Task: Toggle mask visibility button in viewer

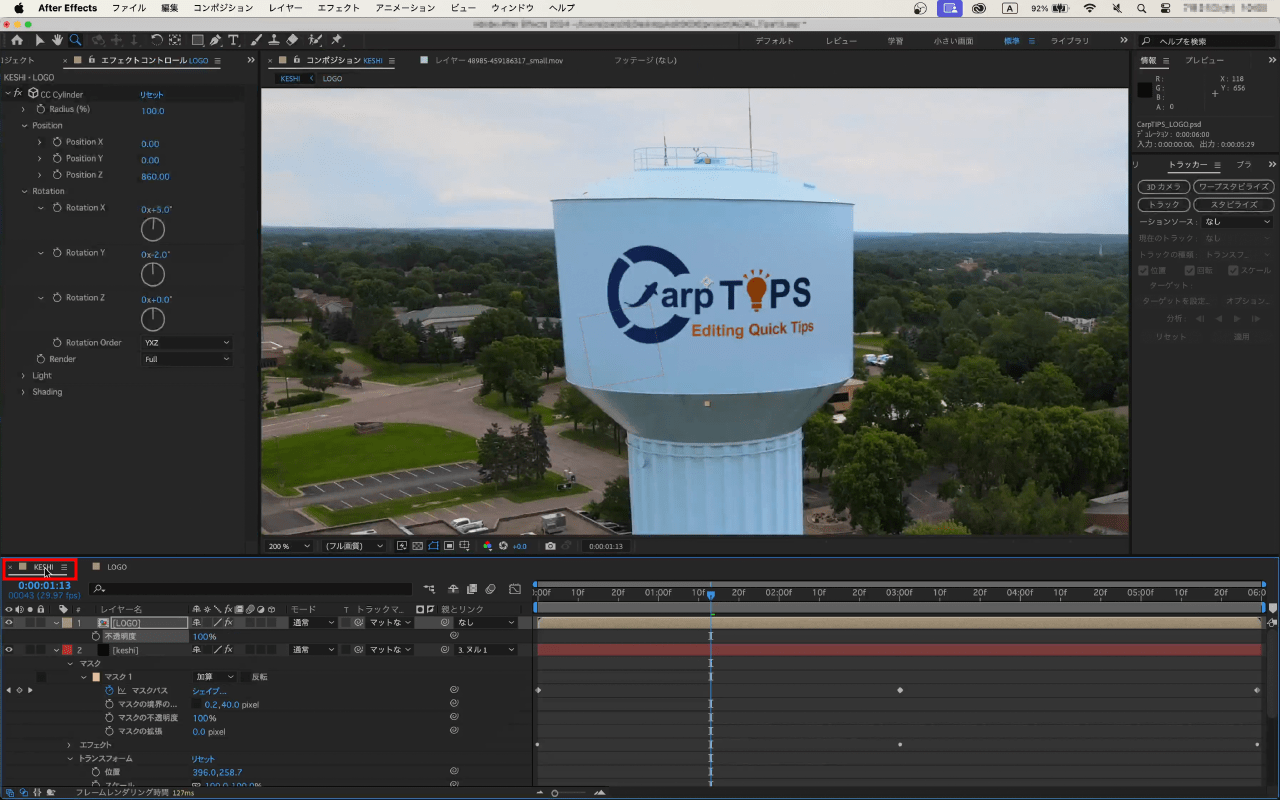Action: click(x=434, y=546)
